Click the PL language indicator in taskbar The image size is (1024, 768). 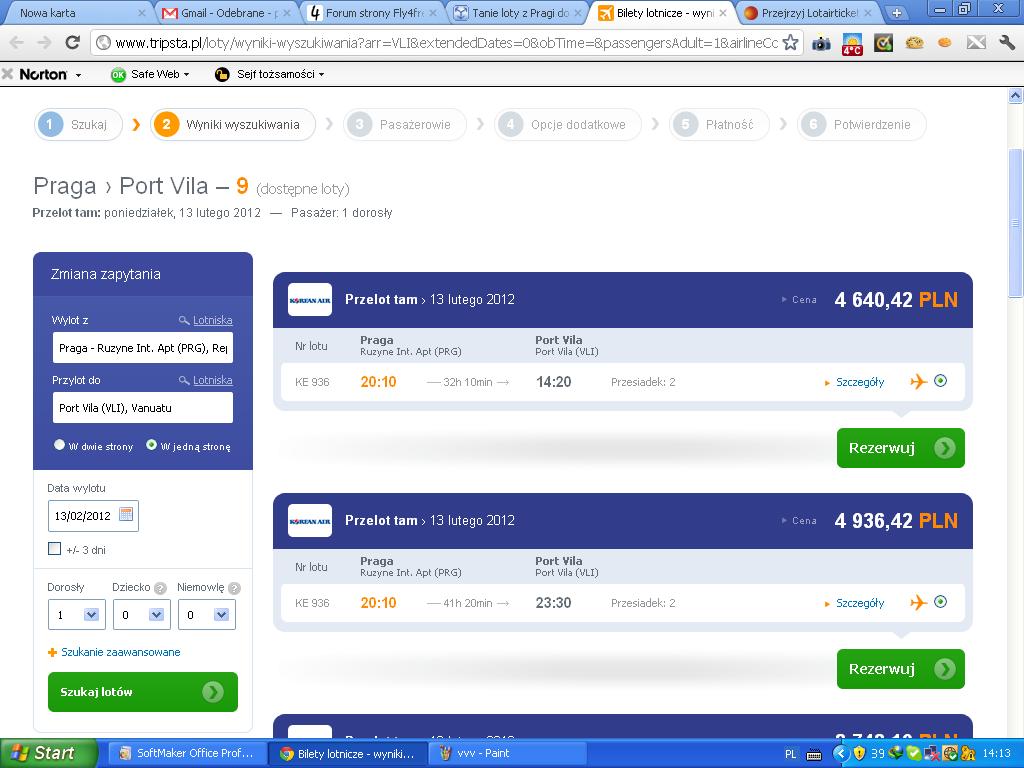[790, 754]
